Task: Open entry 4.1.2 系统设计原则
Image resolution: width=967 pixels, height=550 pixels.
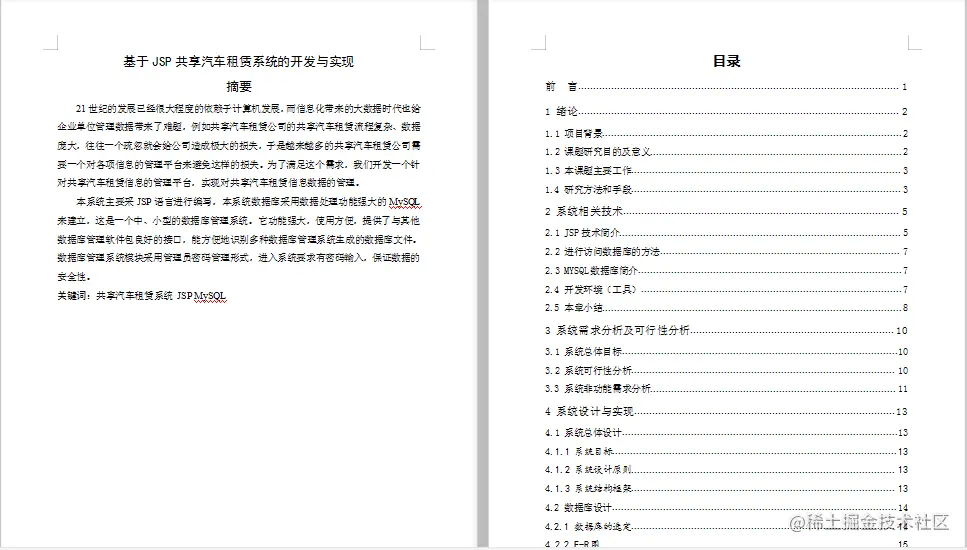Action: pyautogui.click(x=726, y=470)
